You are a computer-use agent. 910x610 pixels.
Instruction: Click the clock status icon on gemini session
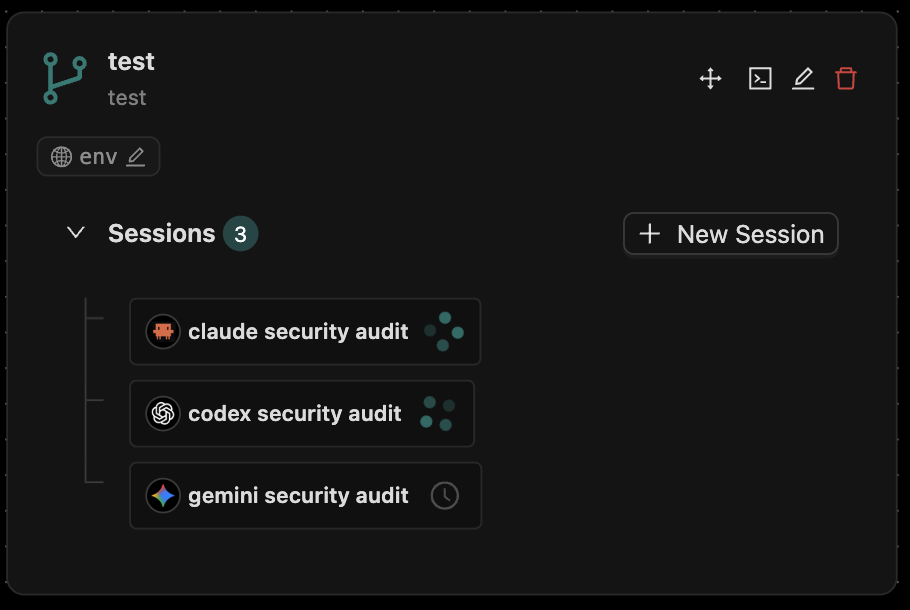tap(444, 495)
